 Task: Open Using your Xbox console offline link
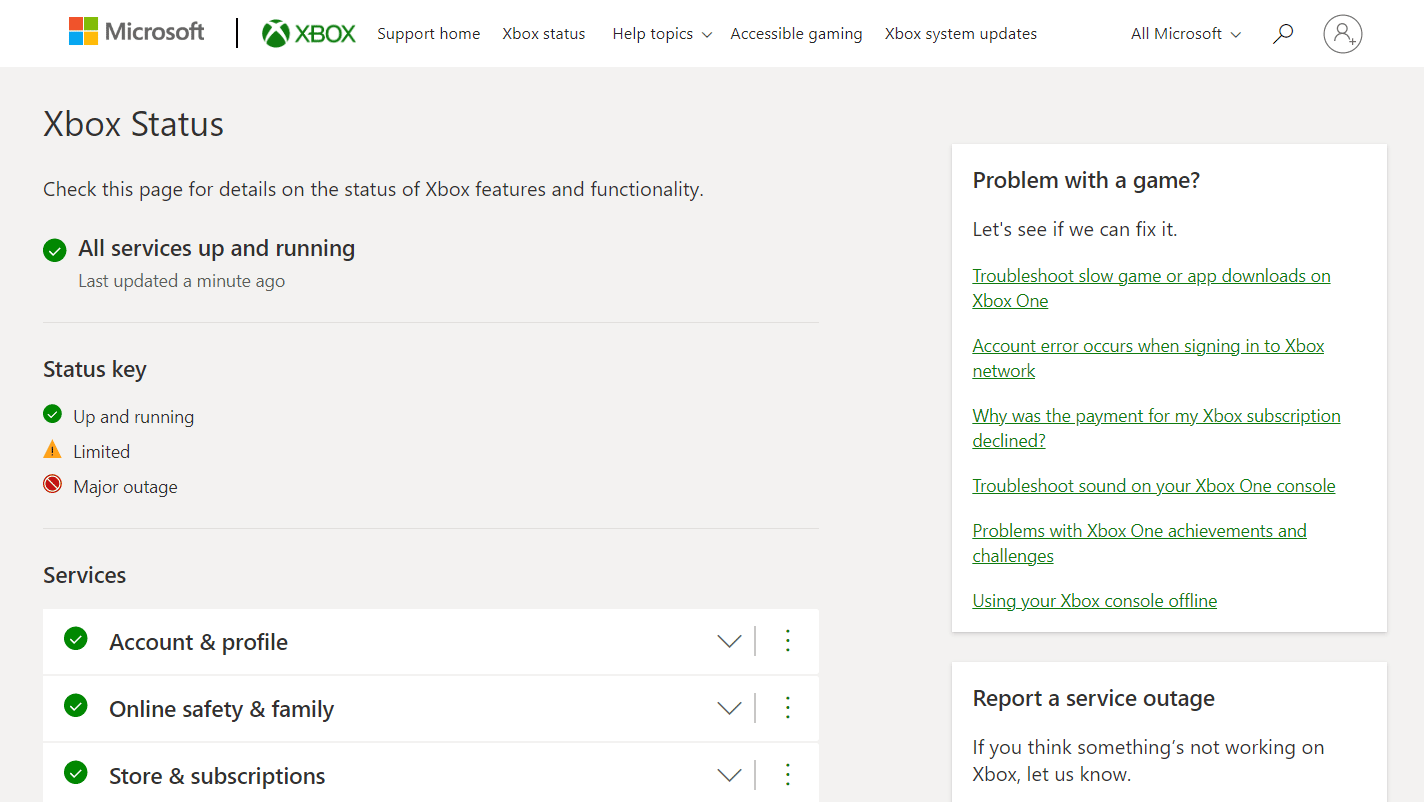(1095, 601)
